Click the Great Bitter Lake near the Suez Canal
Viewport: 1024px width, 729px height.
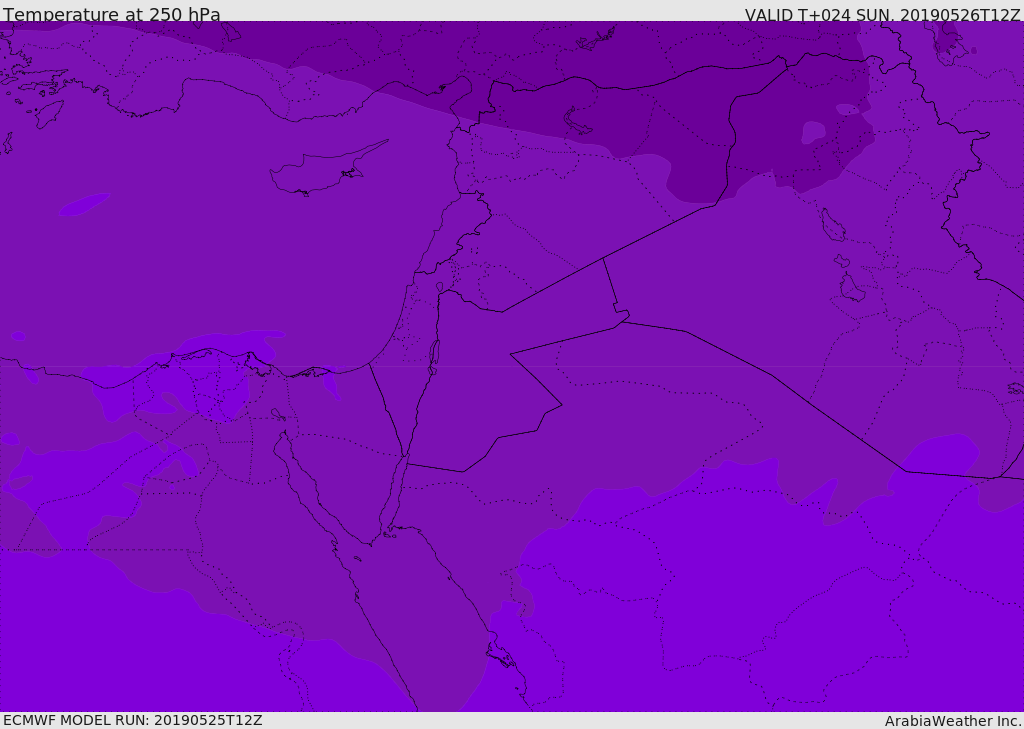click(x=278, y=414)
